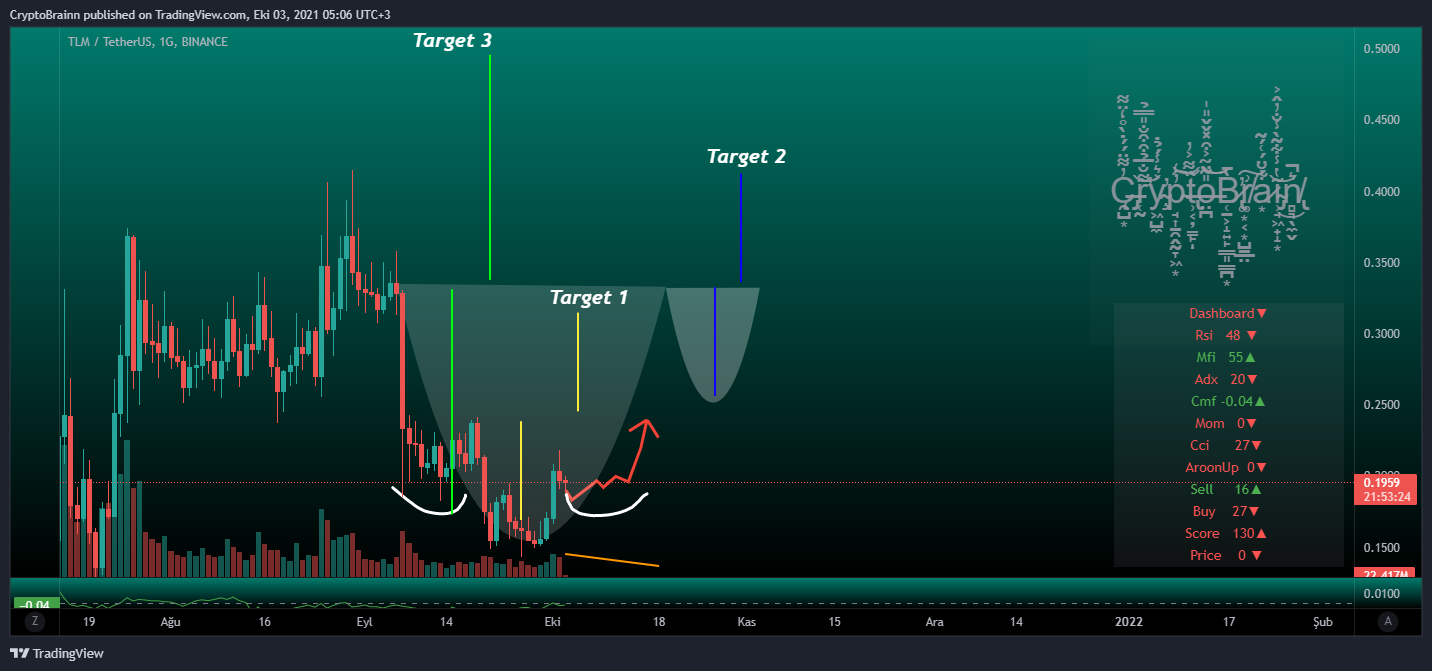
Task: Click the 17 date on time axis
Action: click(x=1228, y=621)
